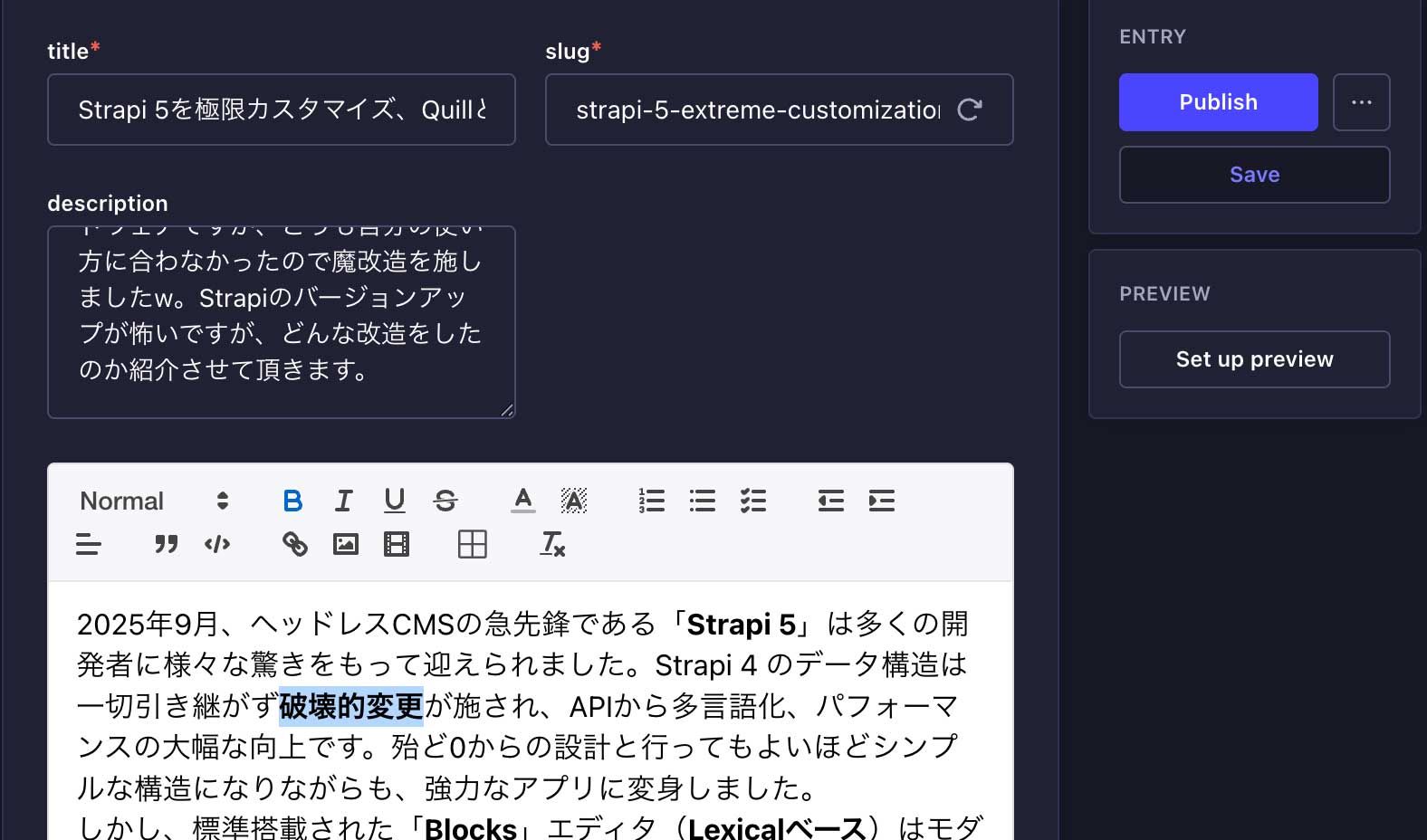Toggle underline formatting
The width and height of the screenshot is (1427, 840).
tap(394, 501)
